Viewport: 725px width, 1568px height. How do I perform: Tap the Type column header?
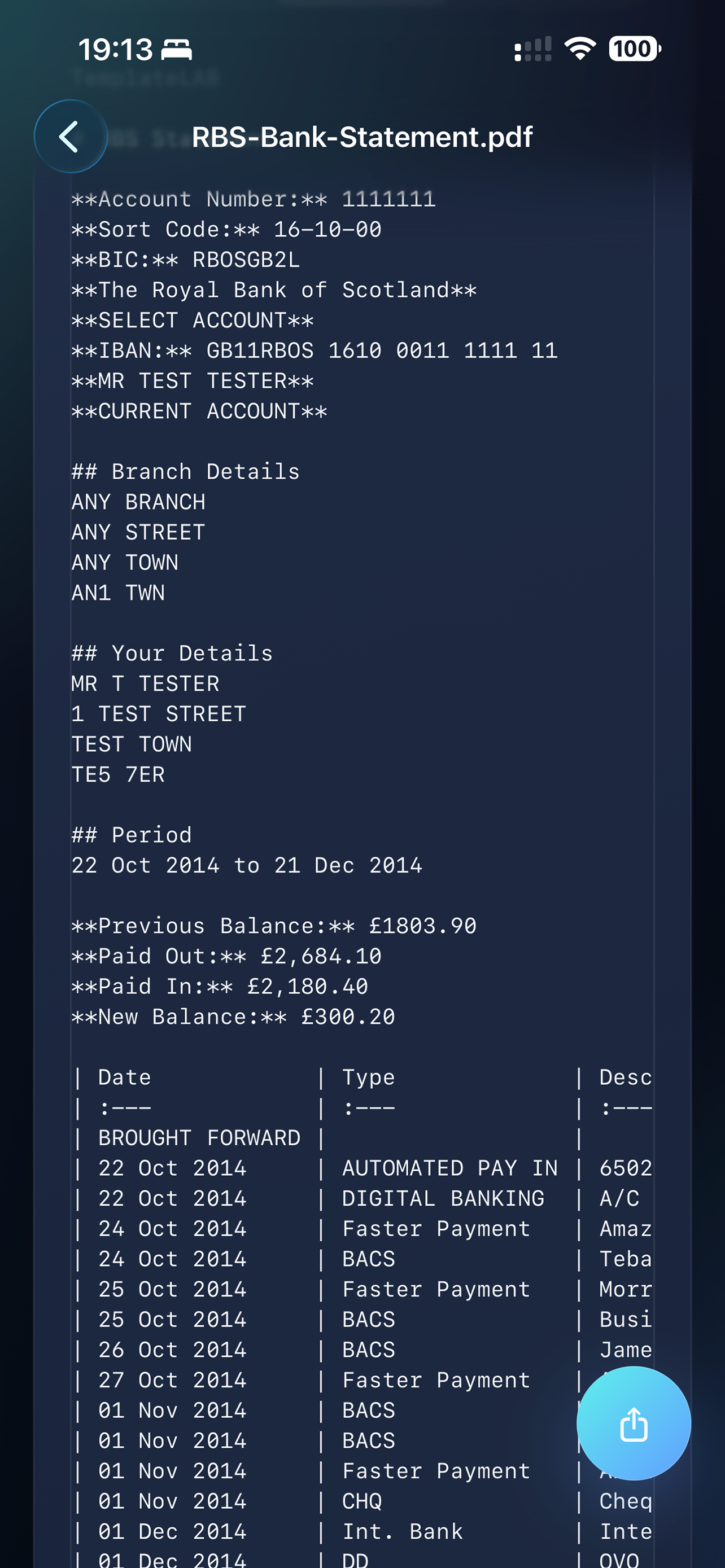point(368,1078)
